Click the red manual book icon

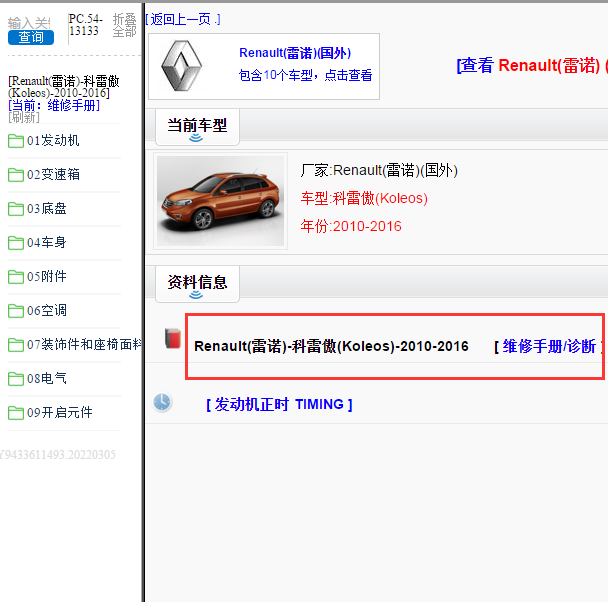173,338
